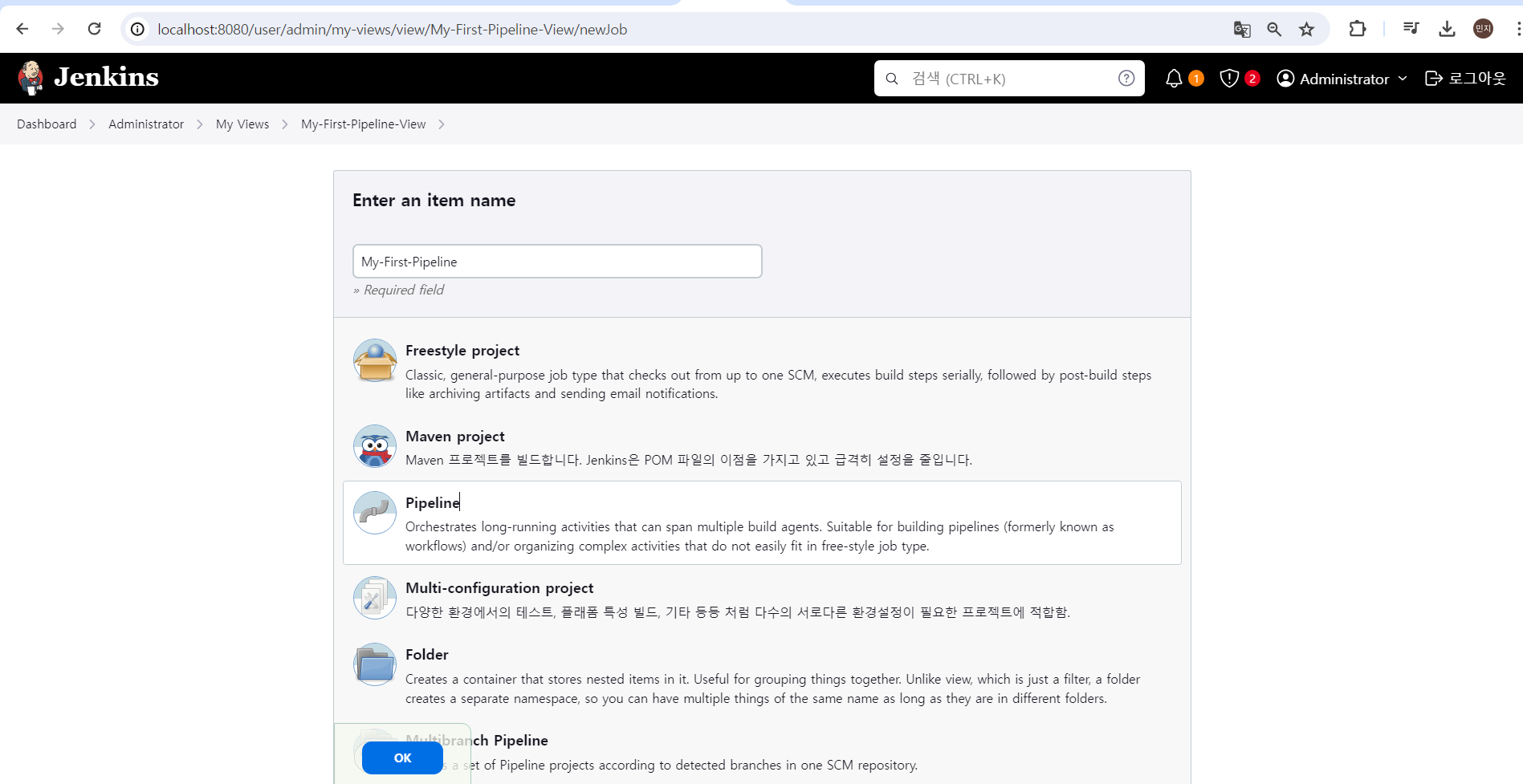Viewport: 1523px width, 784px height.
Task: Choose Multibranch Pipeline title
Action: (x=477, y=741)
